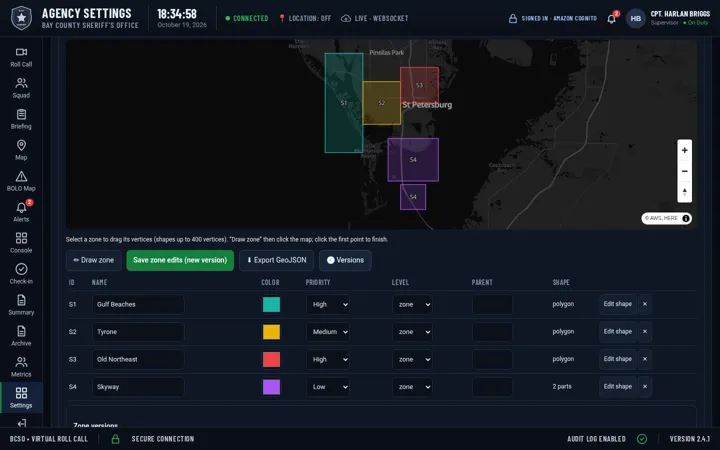Click "2 parts" shape text for Skyway
Screen dimensions: 720x450
562,387
